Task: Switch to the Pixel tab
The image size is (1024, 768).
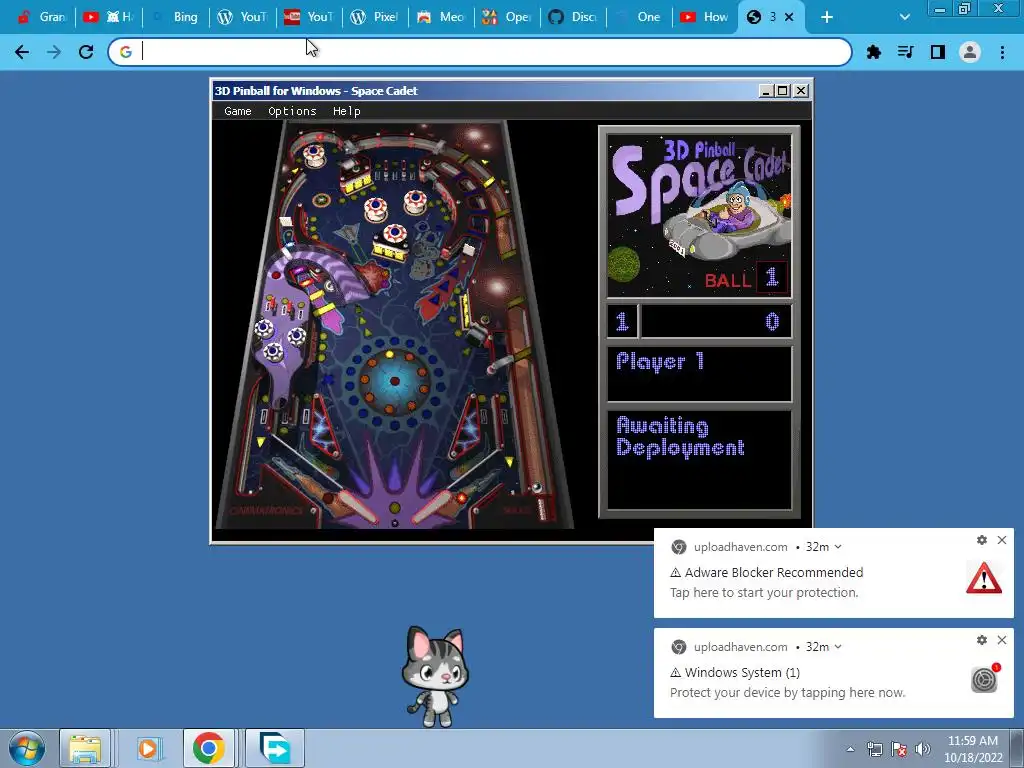Action: click(x=375, y=17)
